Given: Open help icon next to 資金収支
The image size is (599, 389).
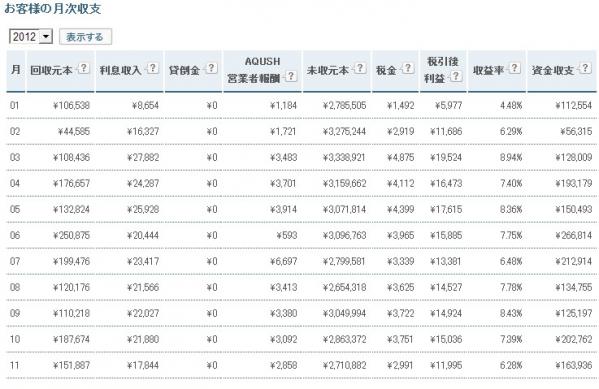Looking at the screenshot, I should tap(585, 68).
